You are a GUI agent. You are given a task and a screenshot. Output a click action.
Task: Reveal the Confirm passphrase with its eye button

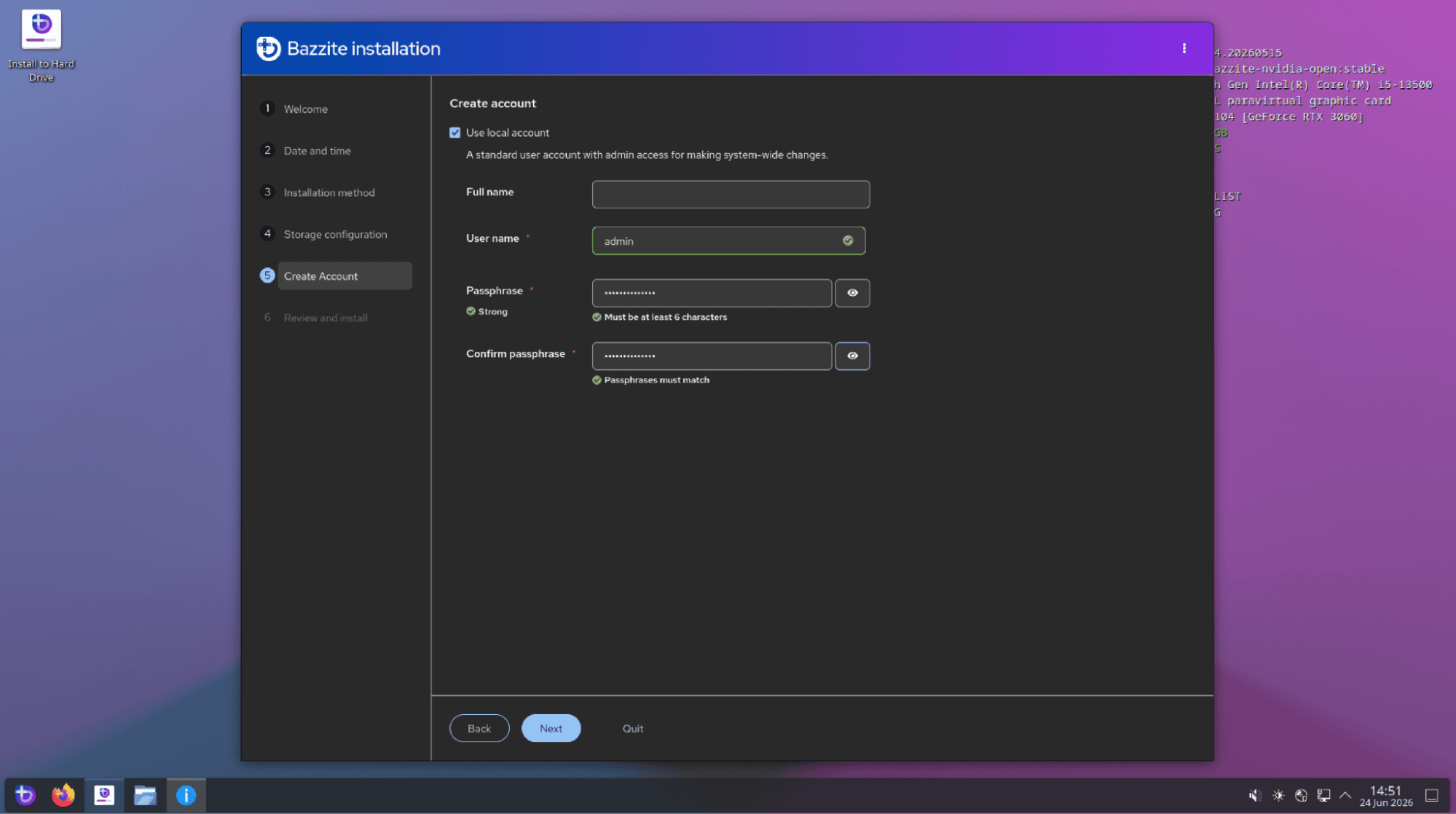click(x=852, y=356)
